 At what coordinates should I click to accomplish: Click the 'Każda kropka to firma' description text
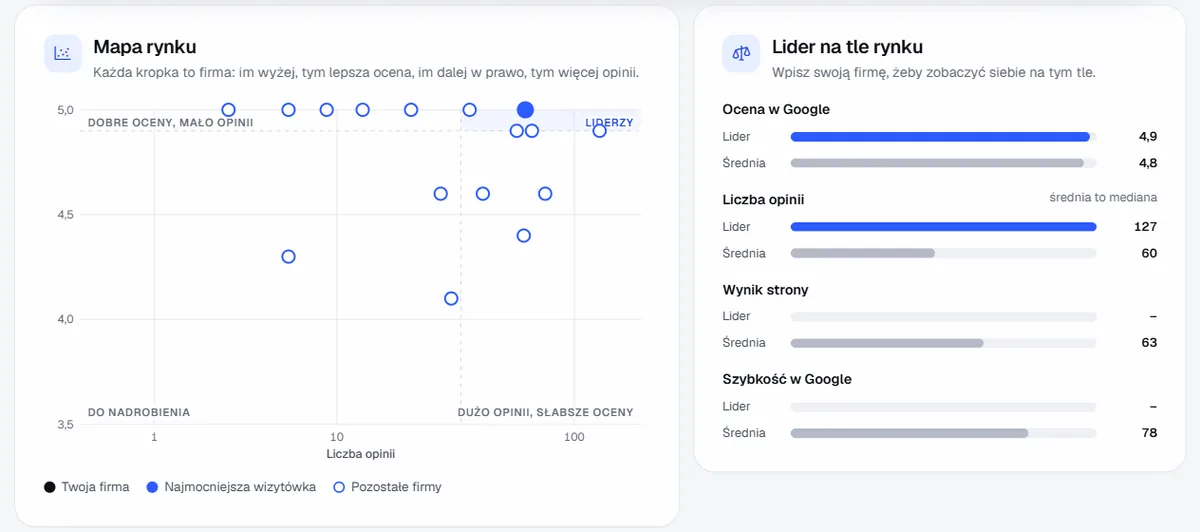[366, 73]
